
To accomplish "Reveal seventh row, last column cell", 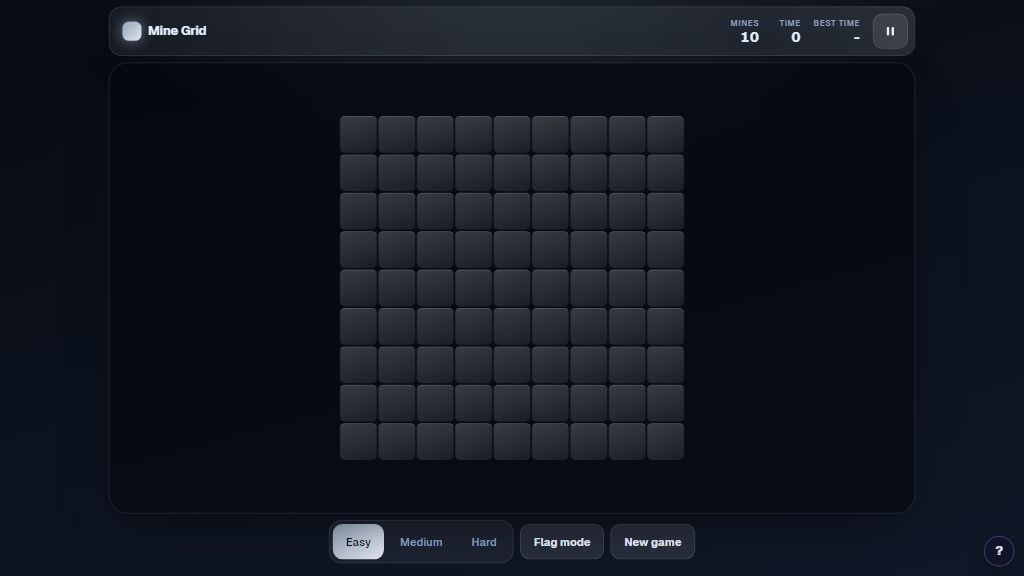I will tap(665, 364).
